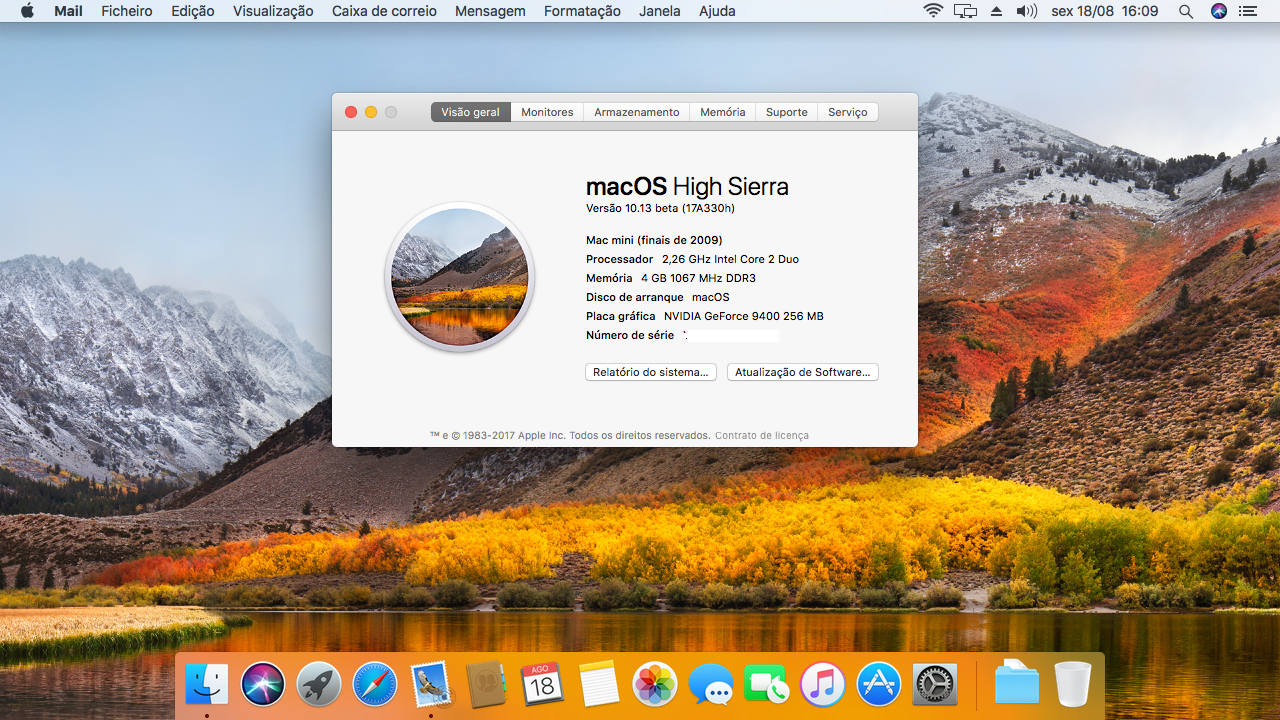The height and width of the screenshot is (720, 1280).
Task: Open the Visualização menu
Action: 273,11
